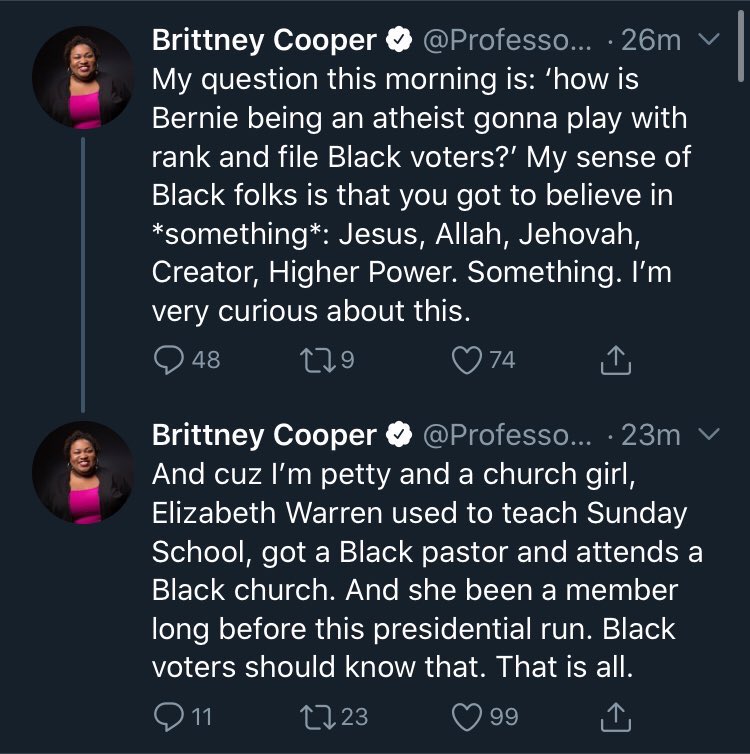The height and width of the screenshot is (754, 750).
Task: Click the verified badge on the first tweet
Action: 400,41
